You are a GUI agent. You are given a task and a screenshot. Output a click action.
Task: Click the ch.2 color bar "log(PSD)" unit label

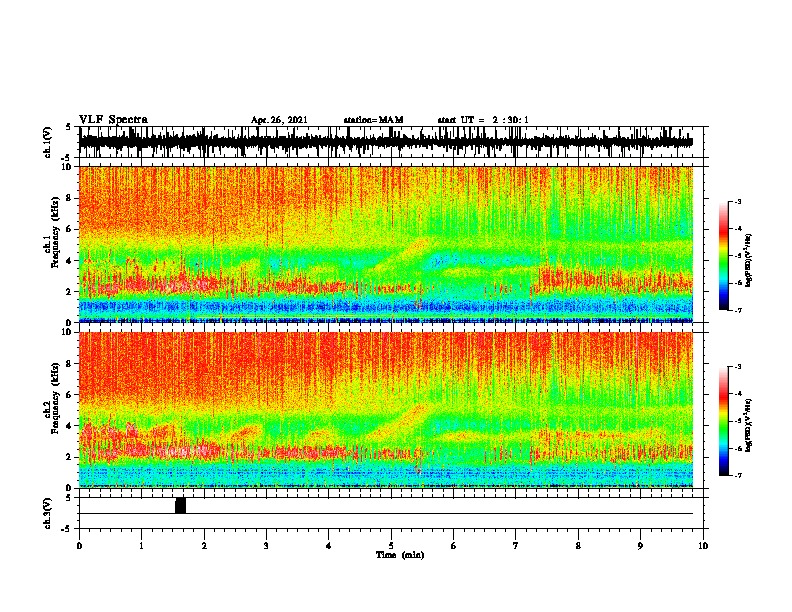(x=748, y=425)
